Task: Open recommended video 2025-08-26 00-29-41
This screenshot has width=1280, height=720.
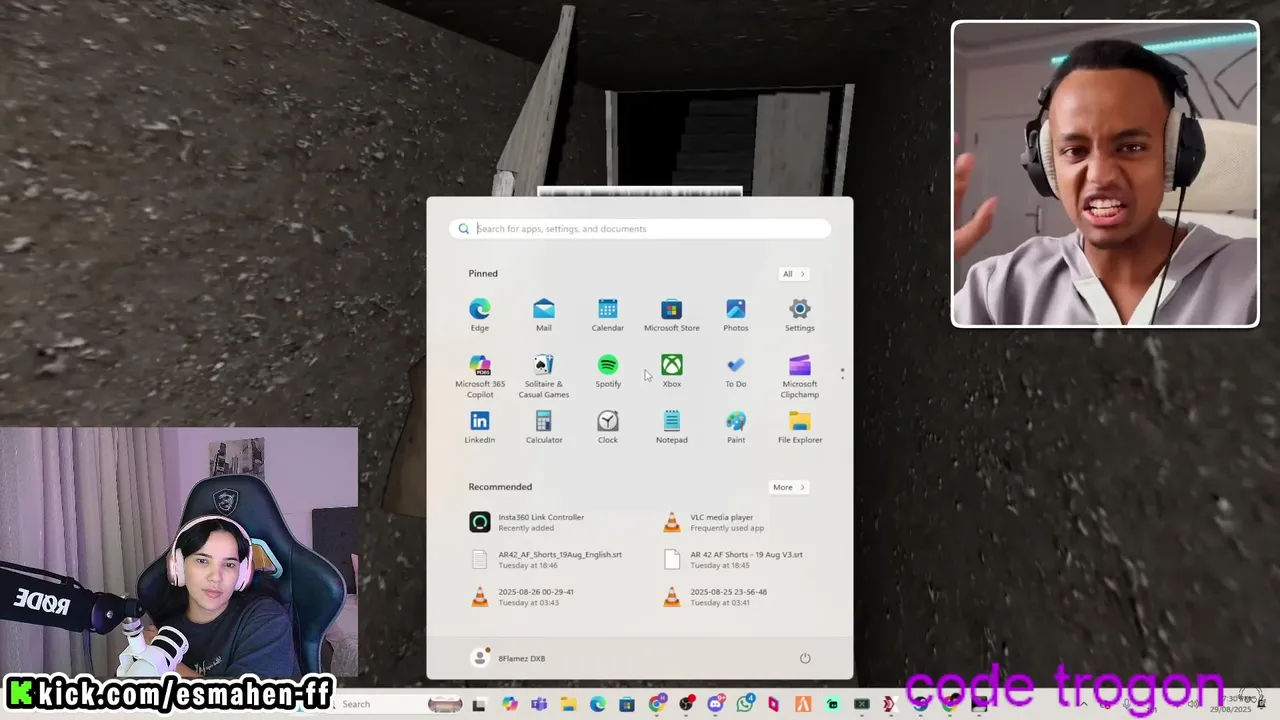Action: tap(524, 597)
